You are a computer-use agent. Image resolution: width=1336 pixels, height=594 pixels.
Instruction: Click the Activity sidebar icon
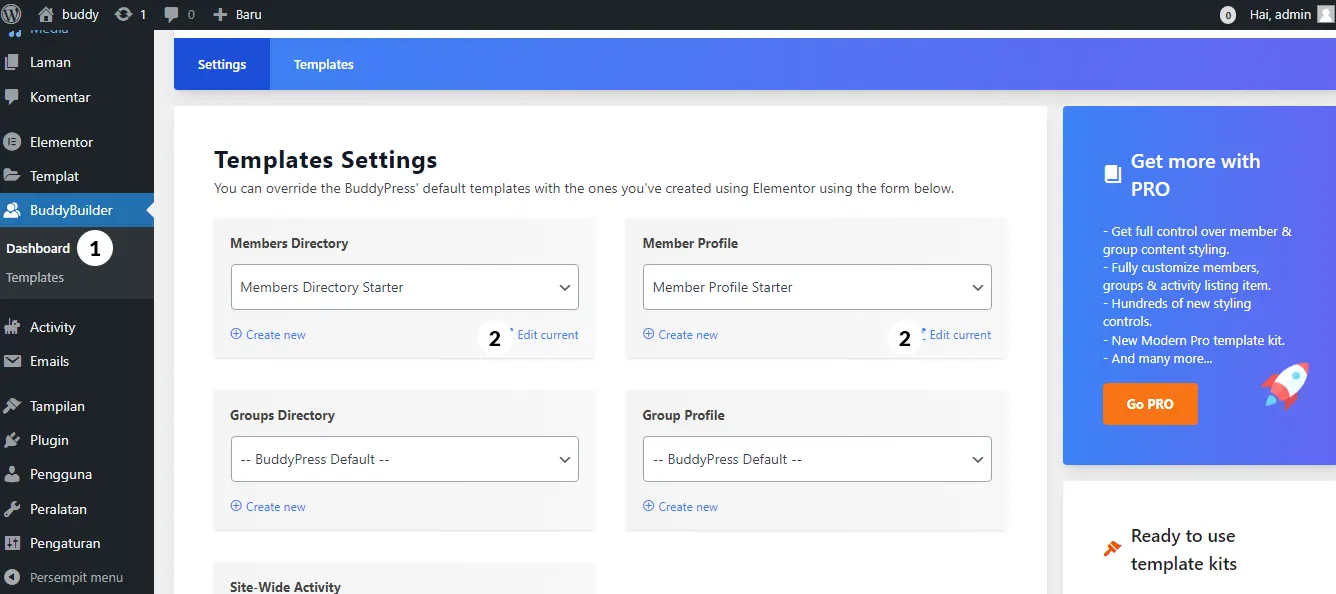pyautogui.click(x=12, y=327)
